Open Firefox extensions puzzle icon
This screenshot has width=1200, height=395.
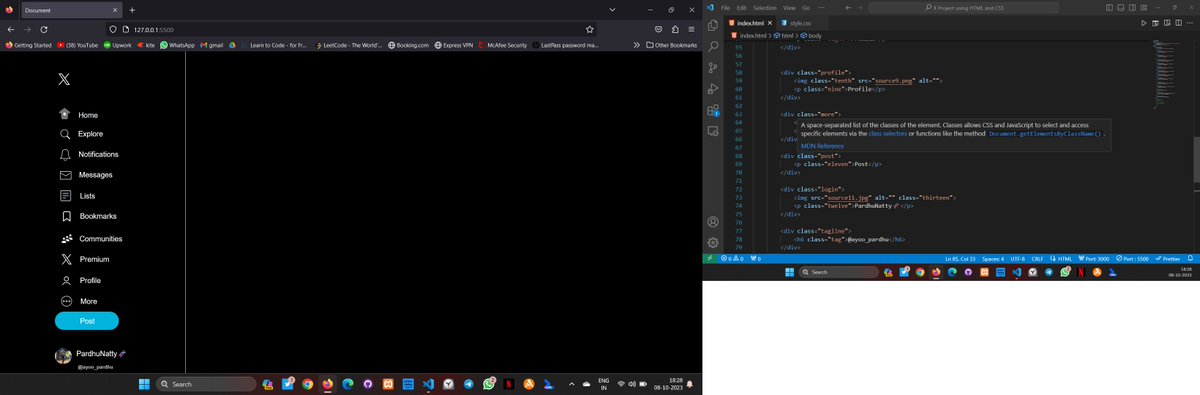(675, 30)
